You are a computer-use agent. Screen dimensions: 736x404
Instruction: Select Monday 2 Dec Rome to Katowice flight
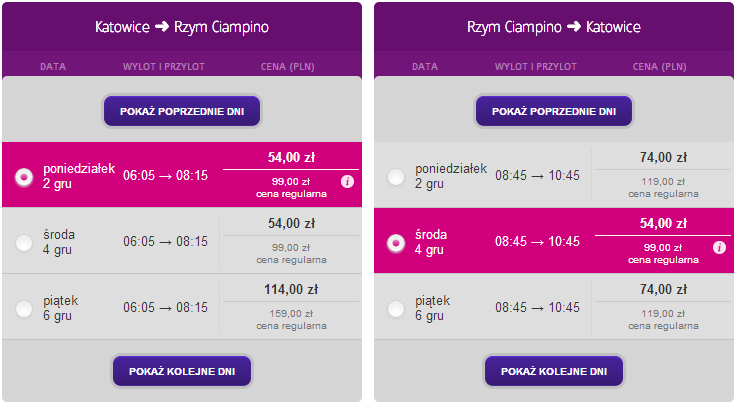click(x=397, y=176)
